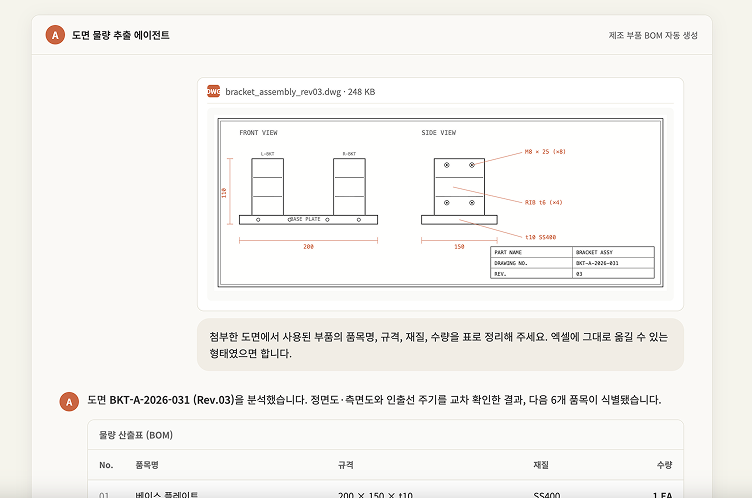Click the 200 dimension in front view
The height and width of the screenshot is (498, 752).
tap(308, 247)
